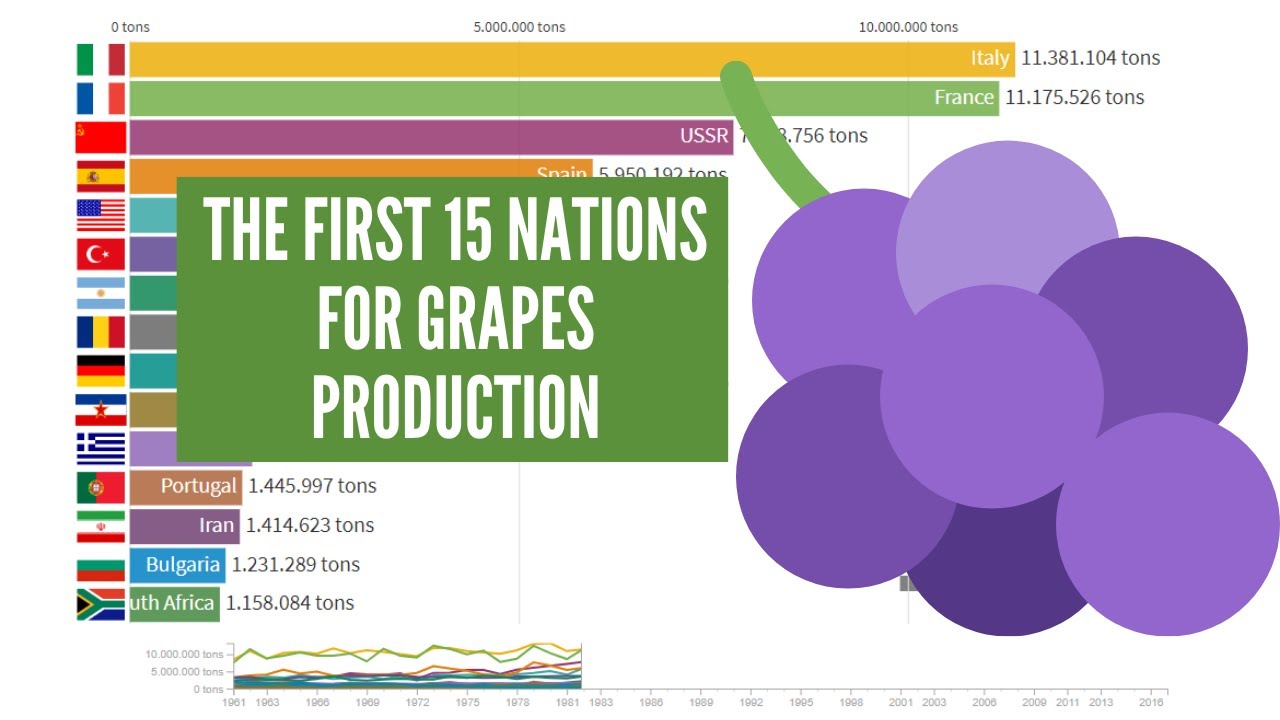Image resolution: width=1280 pixels, height=720 pixels.
Task: Click the Italy flag icon
Action: tap(101, 59)
